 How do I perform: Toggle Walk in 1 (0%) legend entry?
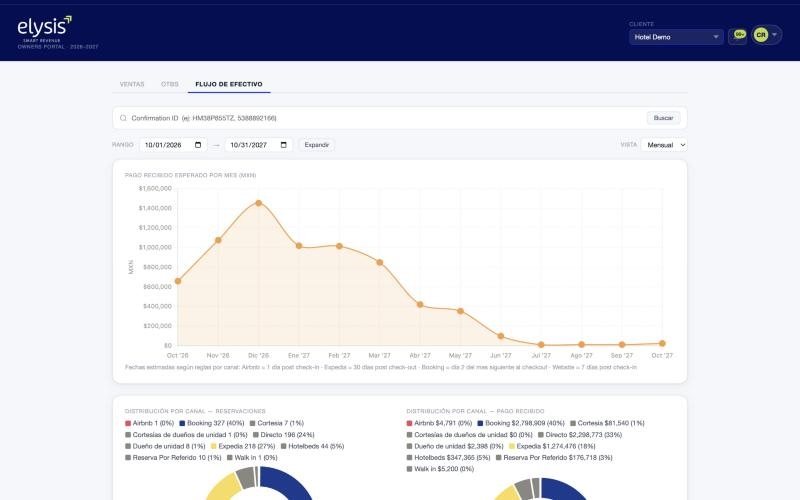click(x=252, y=458)
